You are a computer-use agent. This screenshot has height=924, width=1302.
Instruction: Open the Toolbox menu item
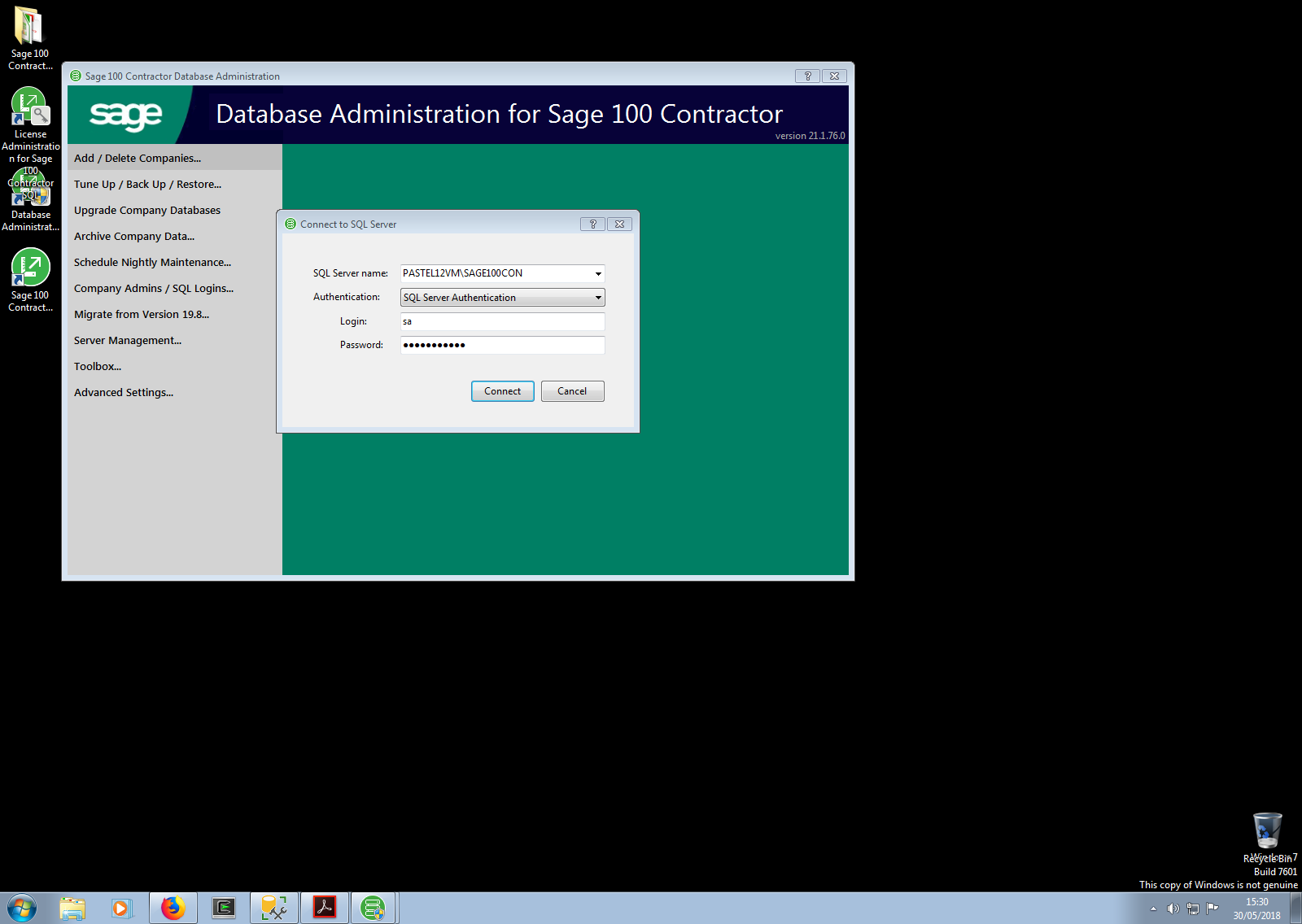175,366
